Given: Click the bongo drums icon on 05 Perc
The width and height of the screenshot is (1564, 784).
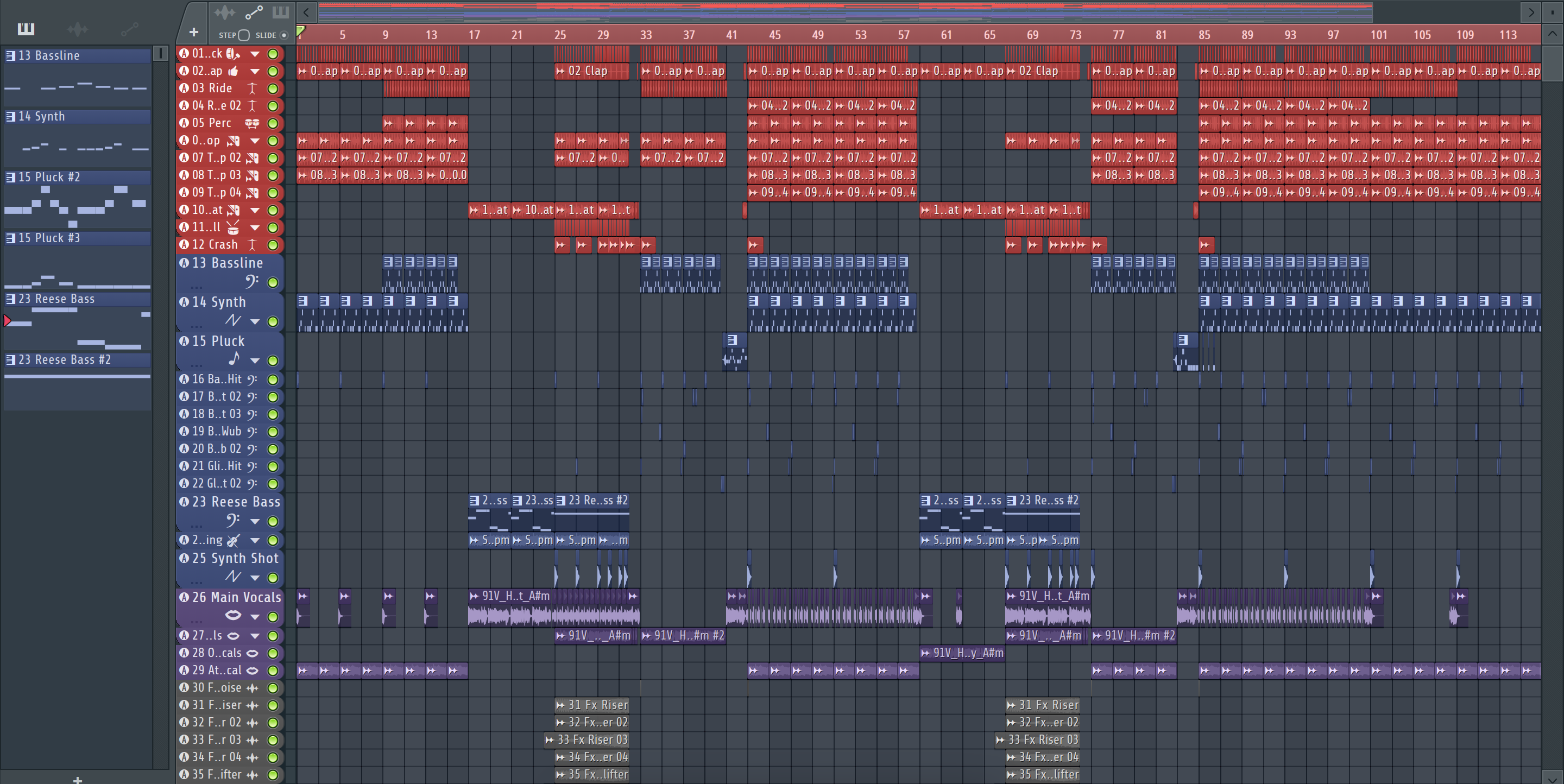Looking at the screenshot, I should point(252,123).
